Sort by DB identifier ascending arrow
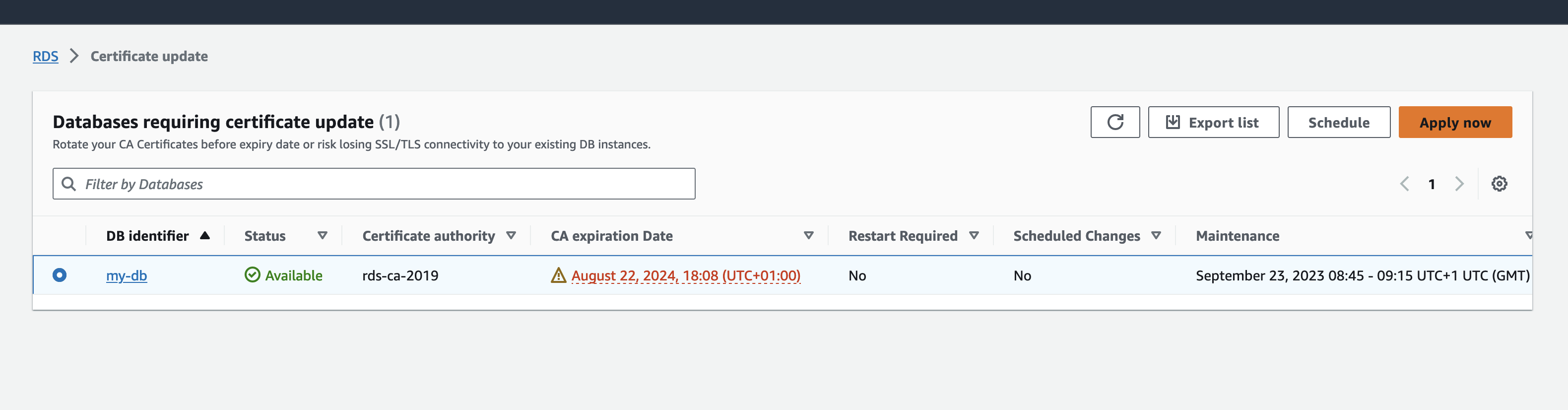 pos(205,236)
